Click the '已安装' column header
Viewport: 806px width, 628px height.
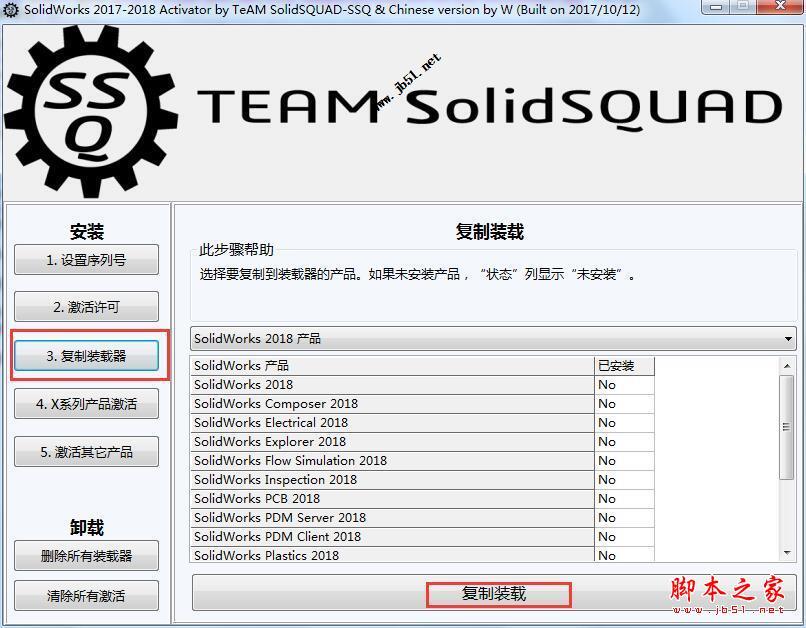[624, 366]
